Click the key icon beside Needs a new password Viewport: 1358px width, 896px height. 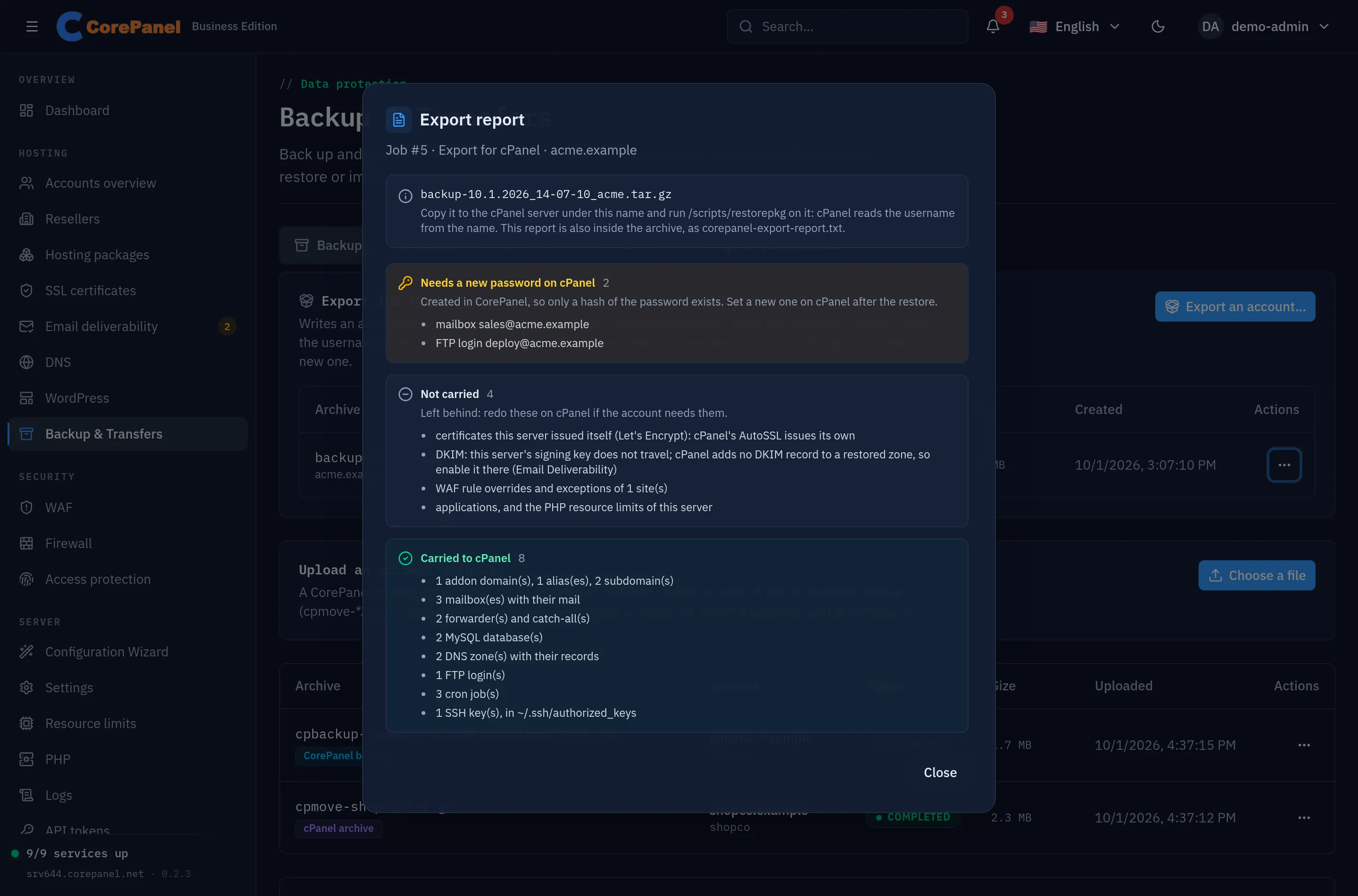[x=405, y=283]
